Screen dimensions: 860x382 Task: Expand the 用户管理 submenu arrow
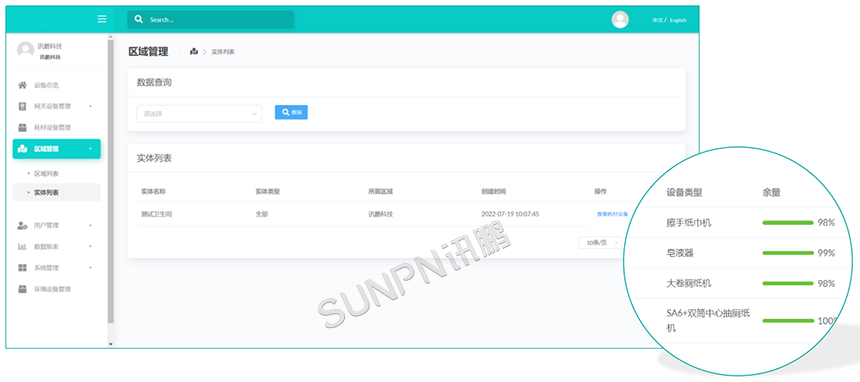point(90,225)
